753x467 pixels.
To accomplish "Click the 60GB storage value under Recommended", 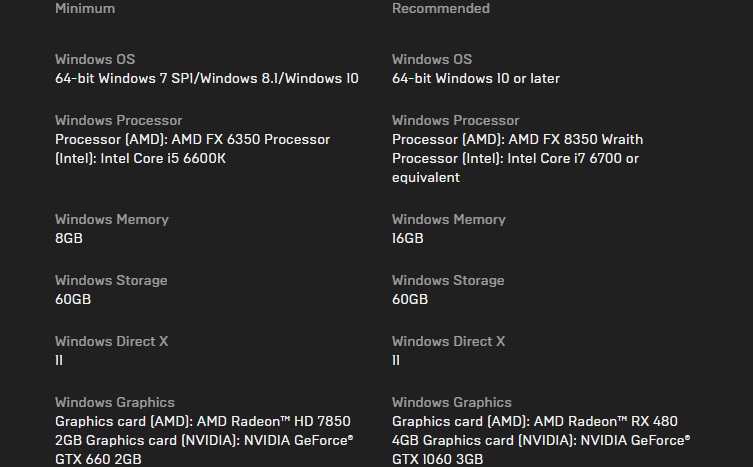I will point(410,300).
